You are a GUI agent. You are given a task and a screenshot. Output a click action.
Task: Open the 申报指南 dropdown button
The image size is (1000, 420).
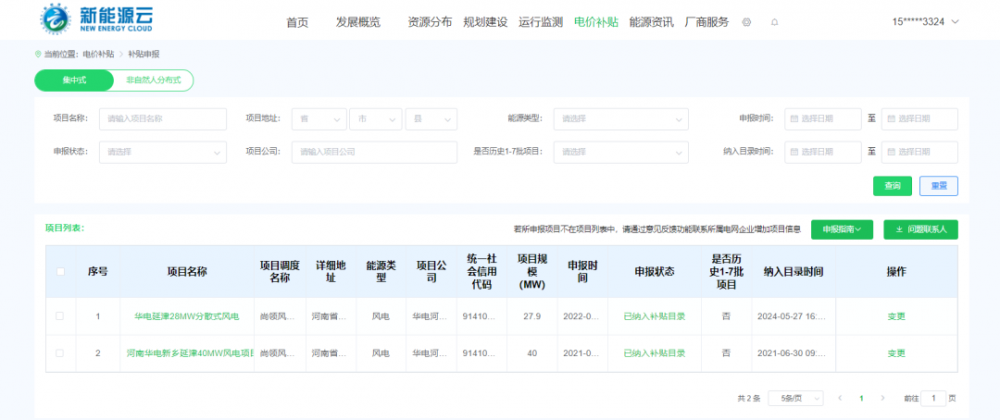coord(842,229)
